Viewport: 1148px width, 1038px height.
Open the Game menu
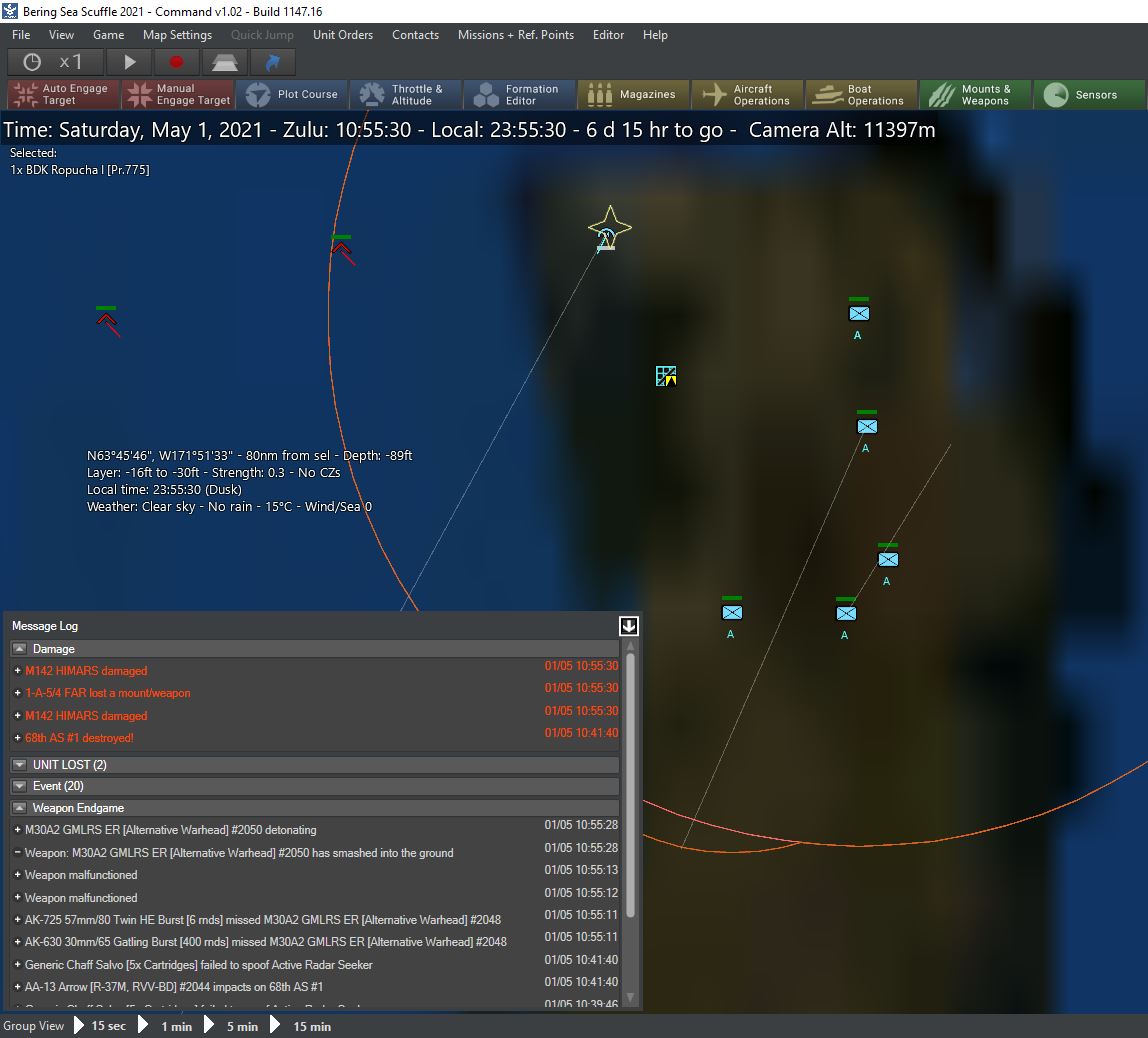(108, 34)
